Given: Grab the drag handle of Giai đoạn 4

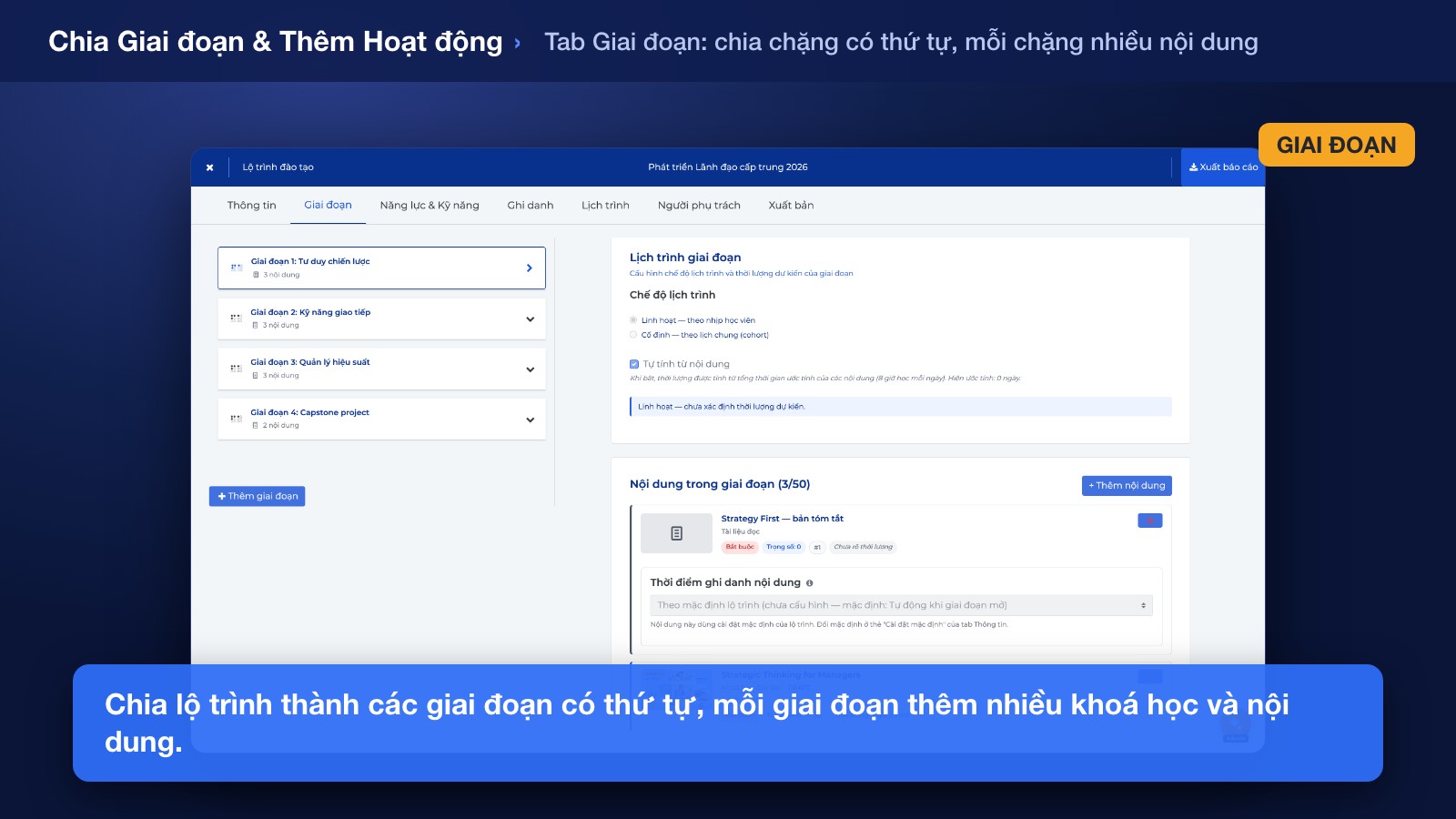Looking at the screenshot, I should tap(236, 419).
